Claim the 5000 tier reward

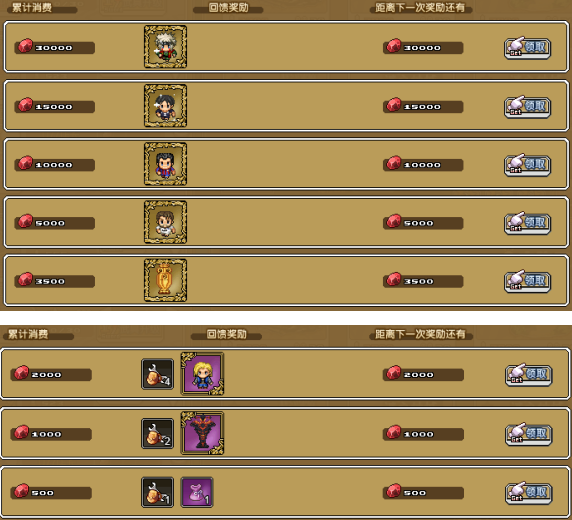527,223
